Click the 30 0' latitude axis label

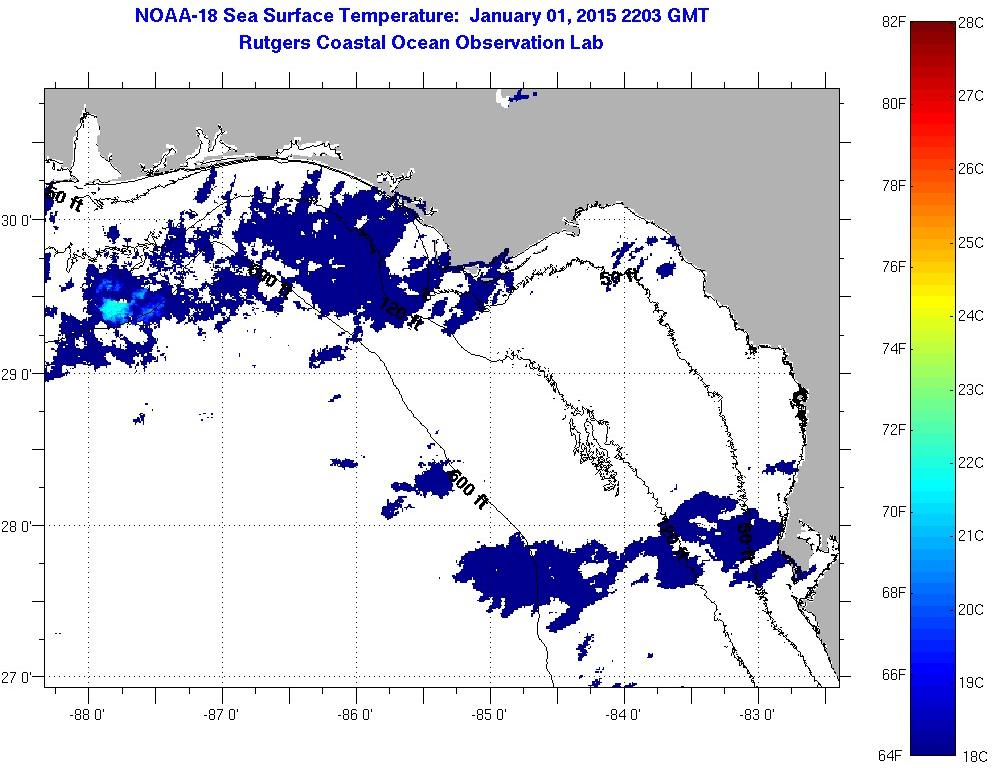[x=20, y=220]
